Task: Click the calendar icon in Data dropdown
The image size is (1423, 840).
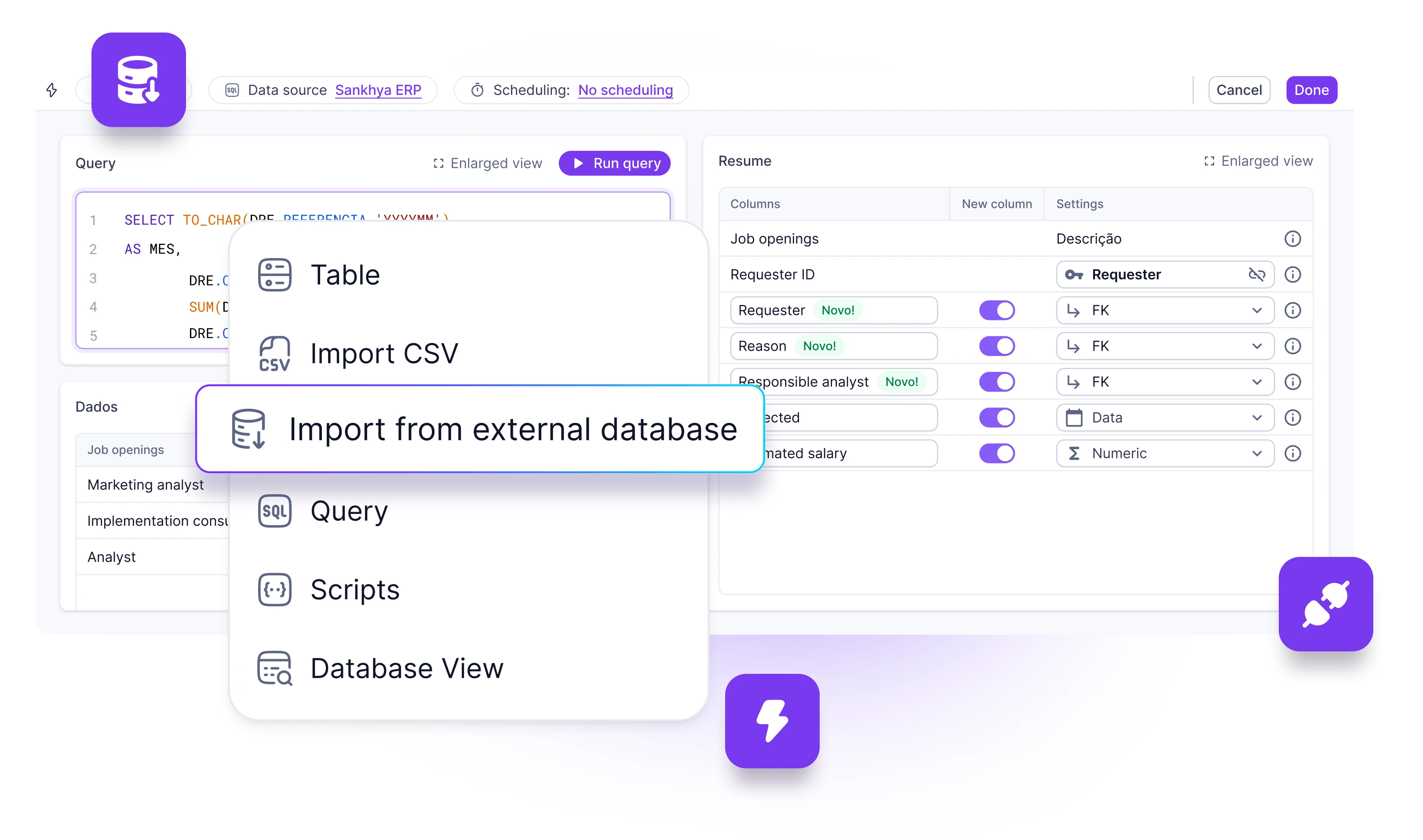Action: coord(1073,418)
